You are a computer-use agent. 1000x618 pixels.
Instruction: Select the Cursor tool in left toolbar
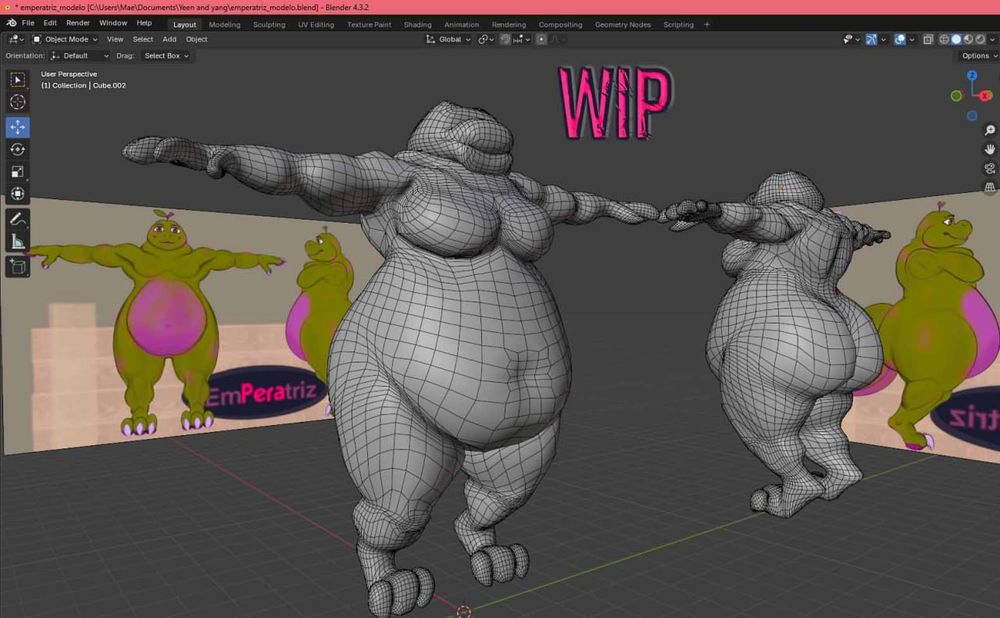pyautogui.click(x=18, y=102)
